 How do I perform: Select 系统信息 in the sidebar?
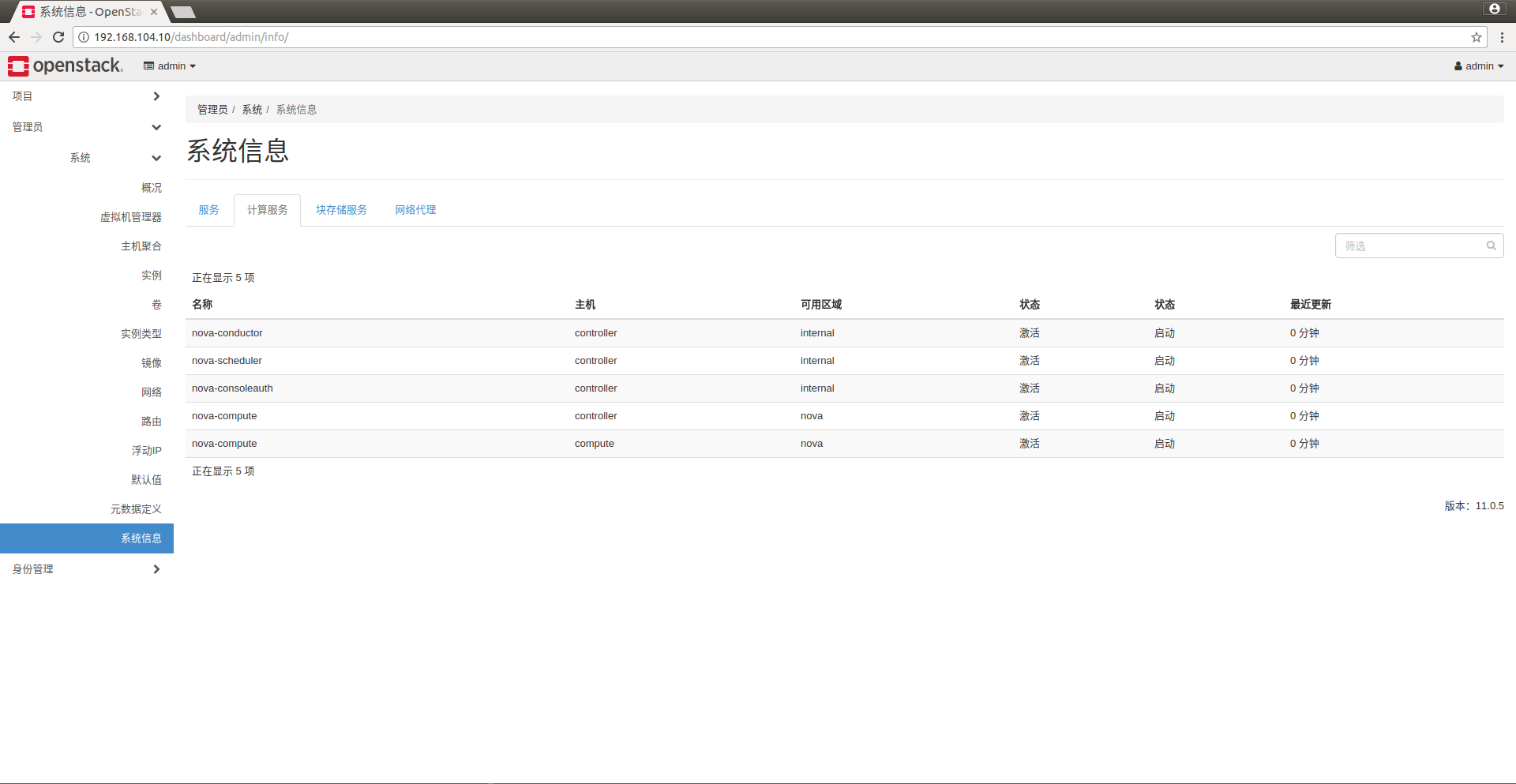click(87, 538)
